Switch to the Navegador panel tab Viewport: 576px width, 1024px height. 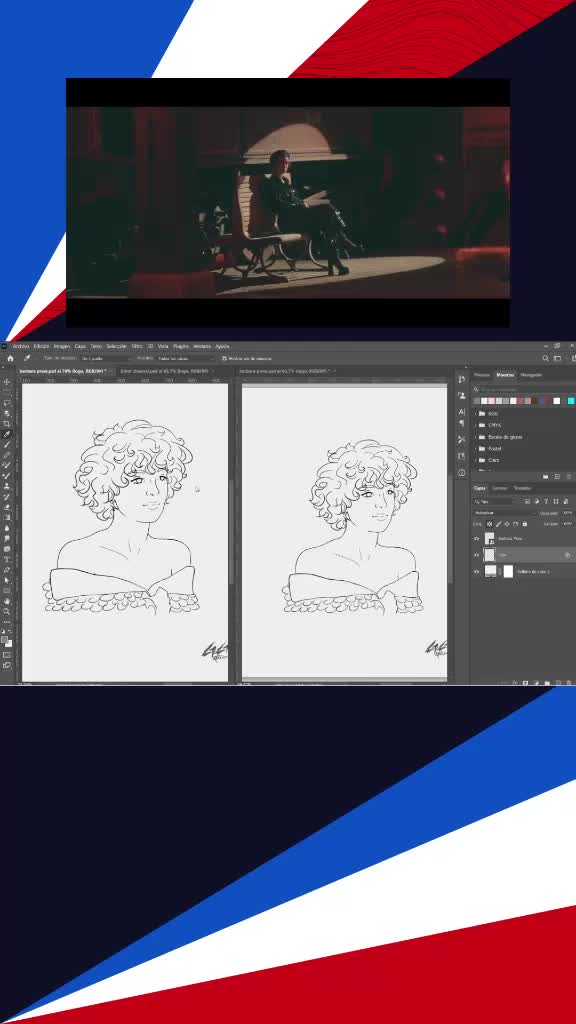pos(531,375)
